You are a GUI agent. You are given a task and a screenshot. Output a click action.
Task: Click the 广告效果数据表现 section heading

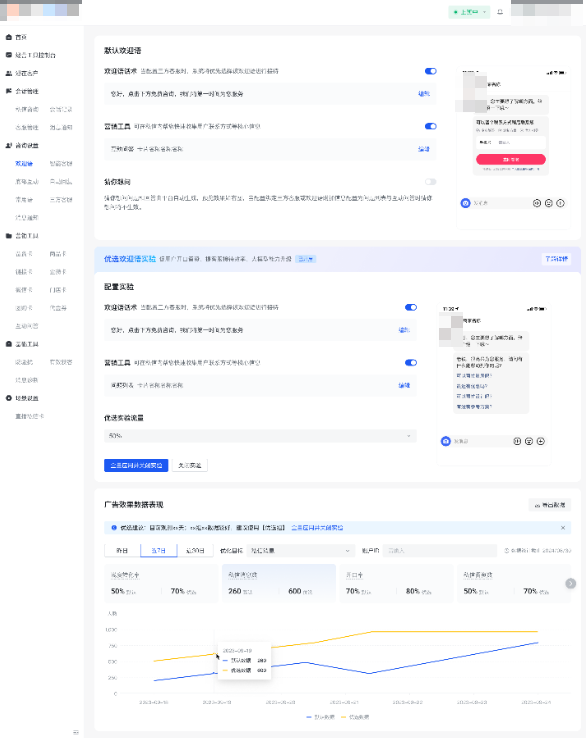134,505
